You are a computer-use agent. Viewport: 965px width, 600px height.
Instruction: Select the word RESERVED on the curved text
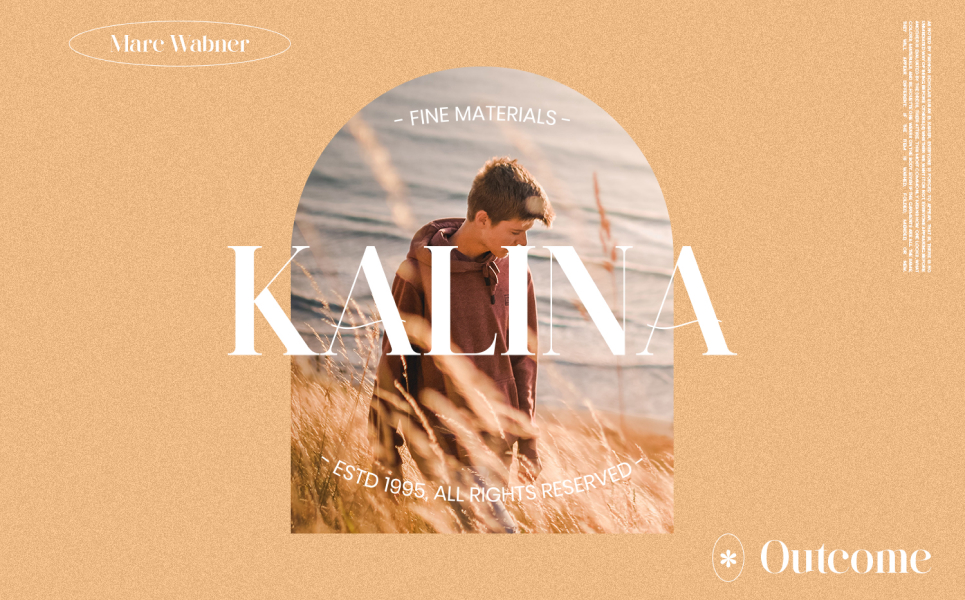pos(586,479)
